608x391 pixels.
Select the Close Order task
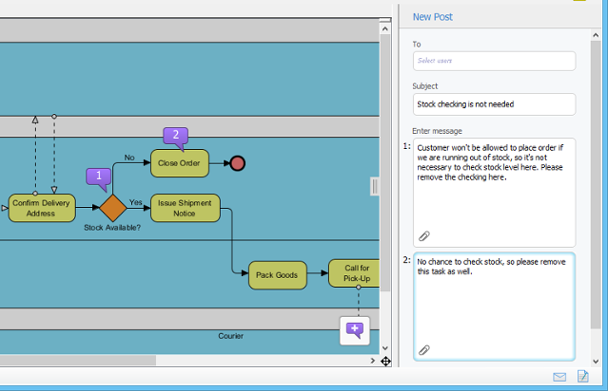pyautogui.click(x=180, y=163)
